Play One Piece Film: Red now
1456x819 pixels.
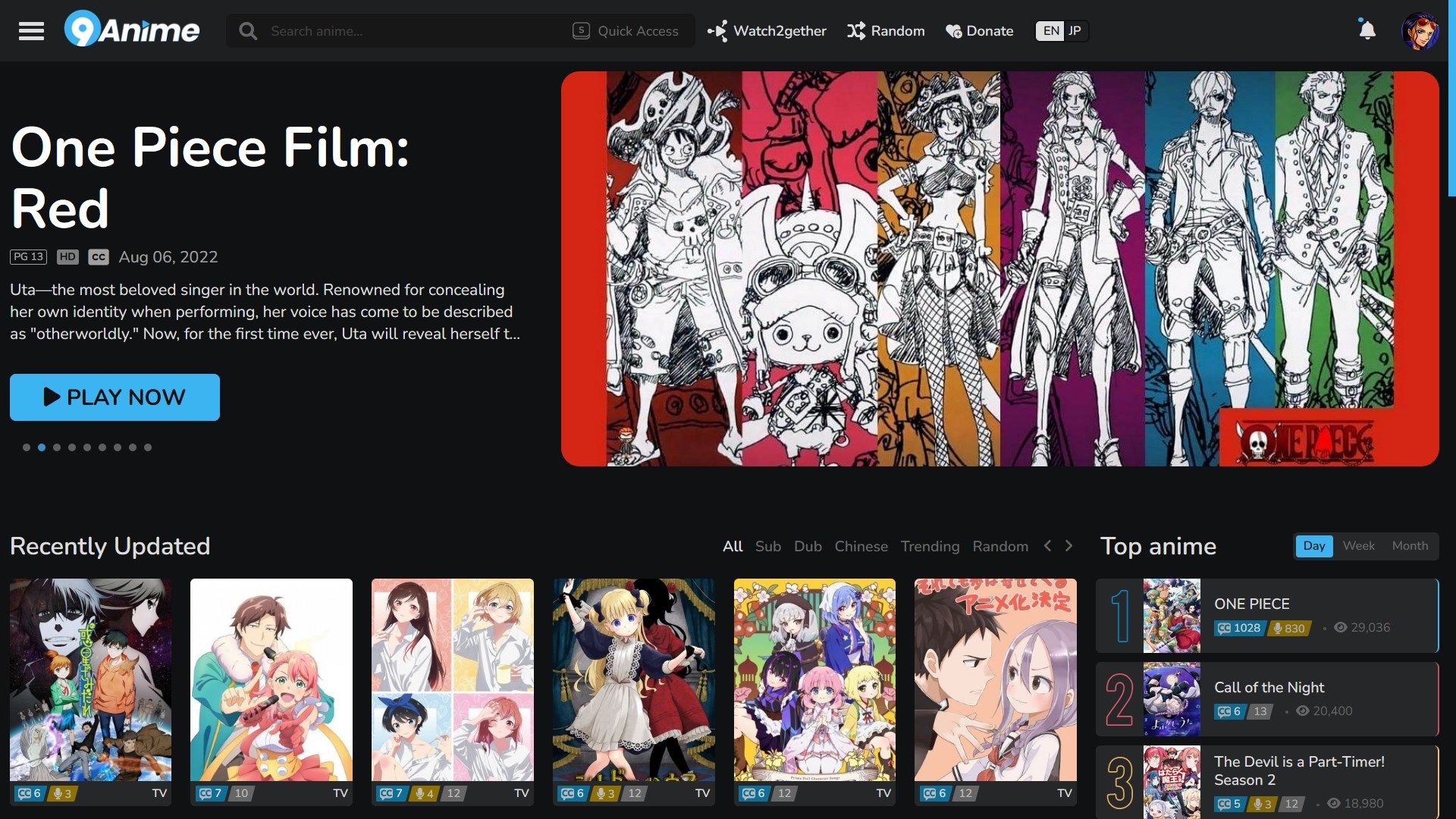[115, 397]
